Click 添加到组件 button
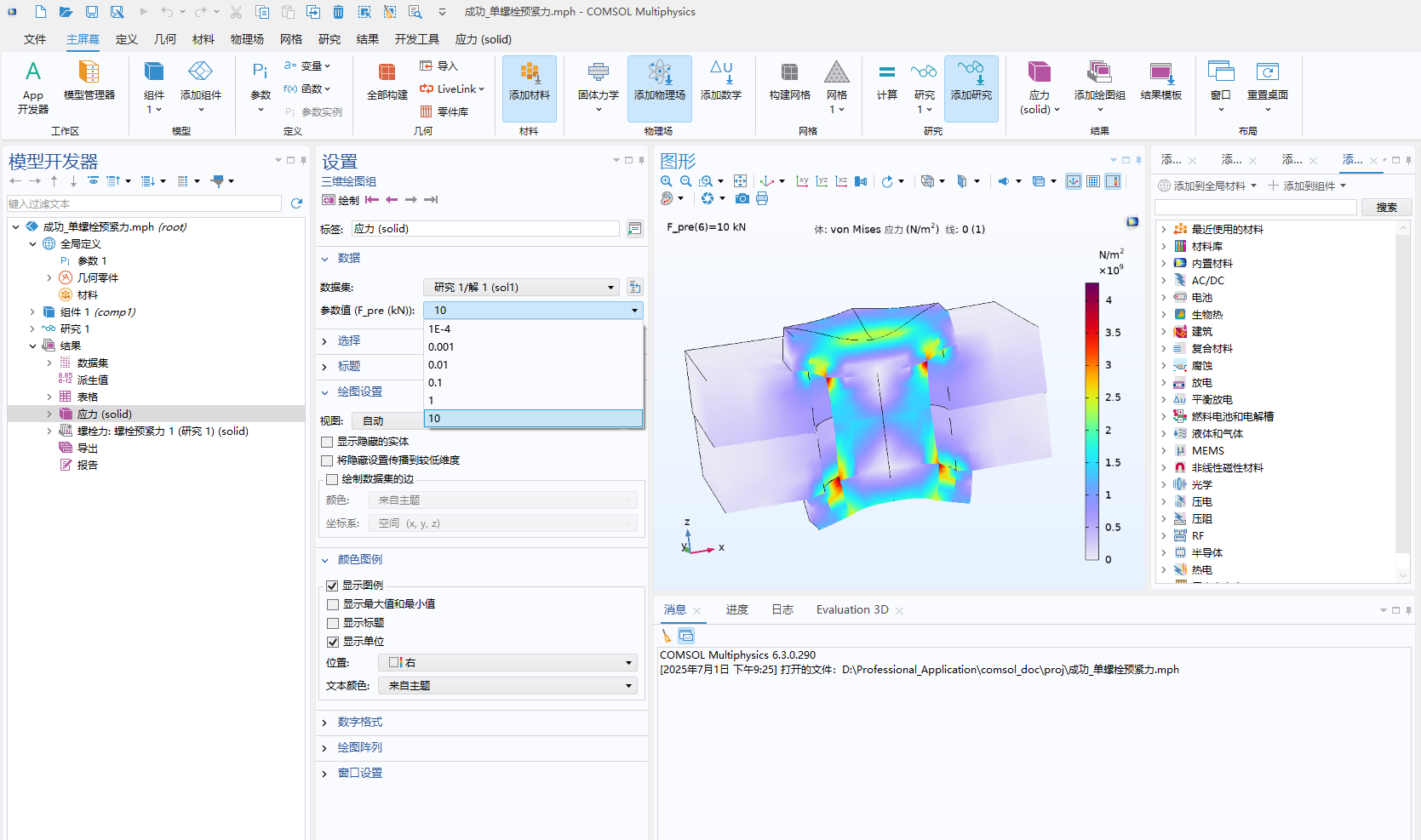This screenshot has width=1421, height=840. point(1307,186)
